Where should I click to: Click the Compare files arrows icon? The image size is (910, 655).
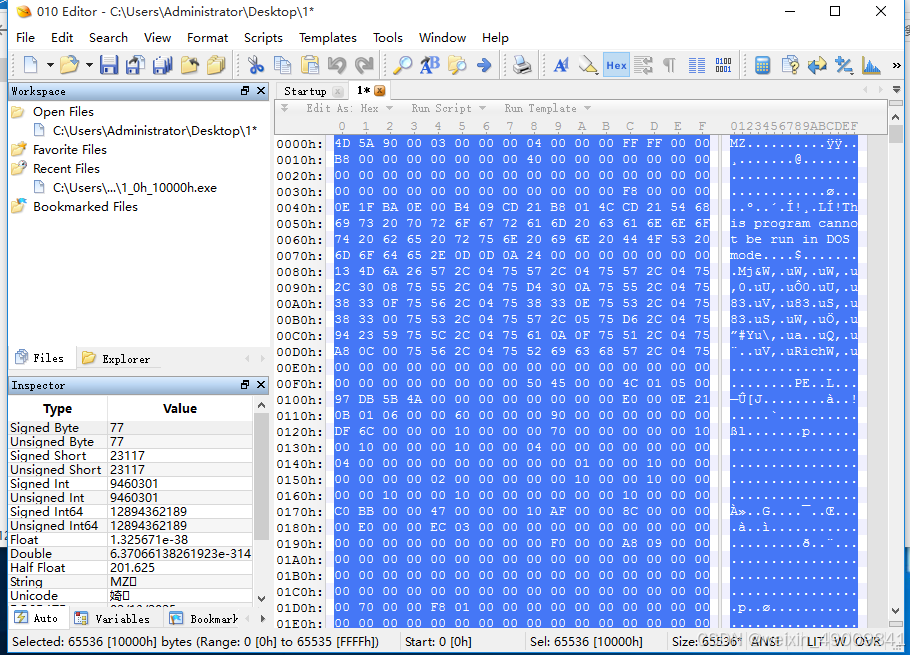[817, 65]
